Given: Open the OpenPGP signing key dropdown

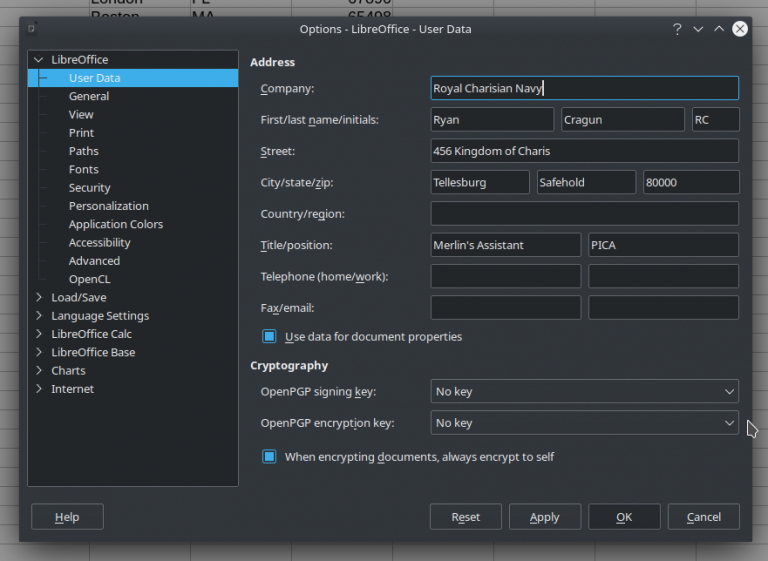Looking at the screenshot, I should (584, 392).
